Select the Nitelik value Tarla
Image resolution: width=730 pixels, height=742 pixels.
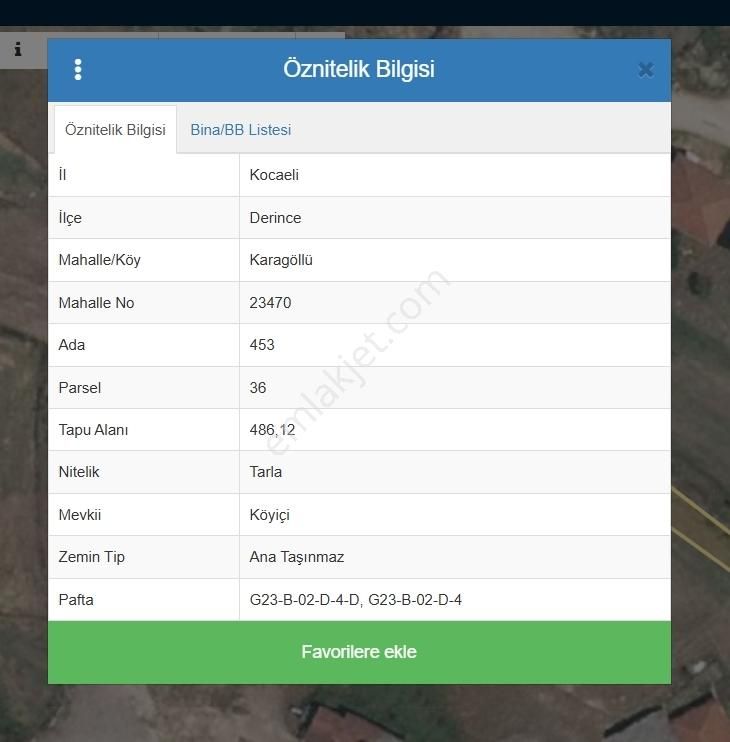266,472
